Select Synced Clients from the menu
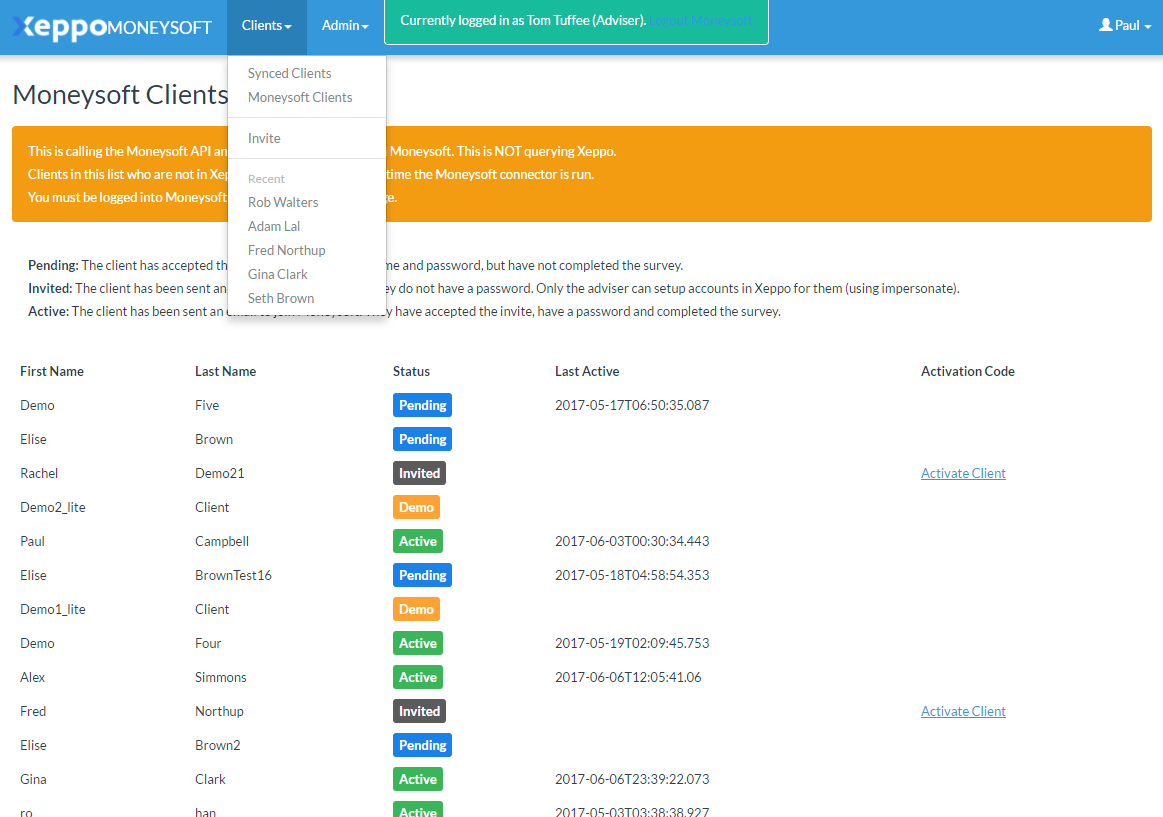Viewport: 1163px width, 817px height. pyautogui.click(x=289, y=73)
